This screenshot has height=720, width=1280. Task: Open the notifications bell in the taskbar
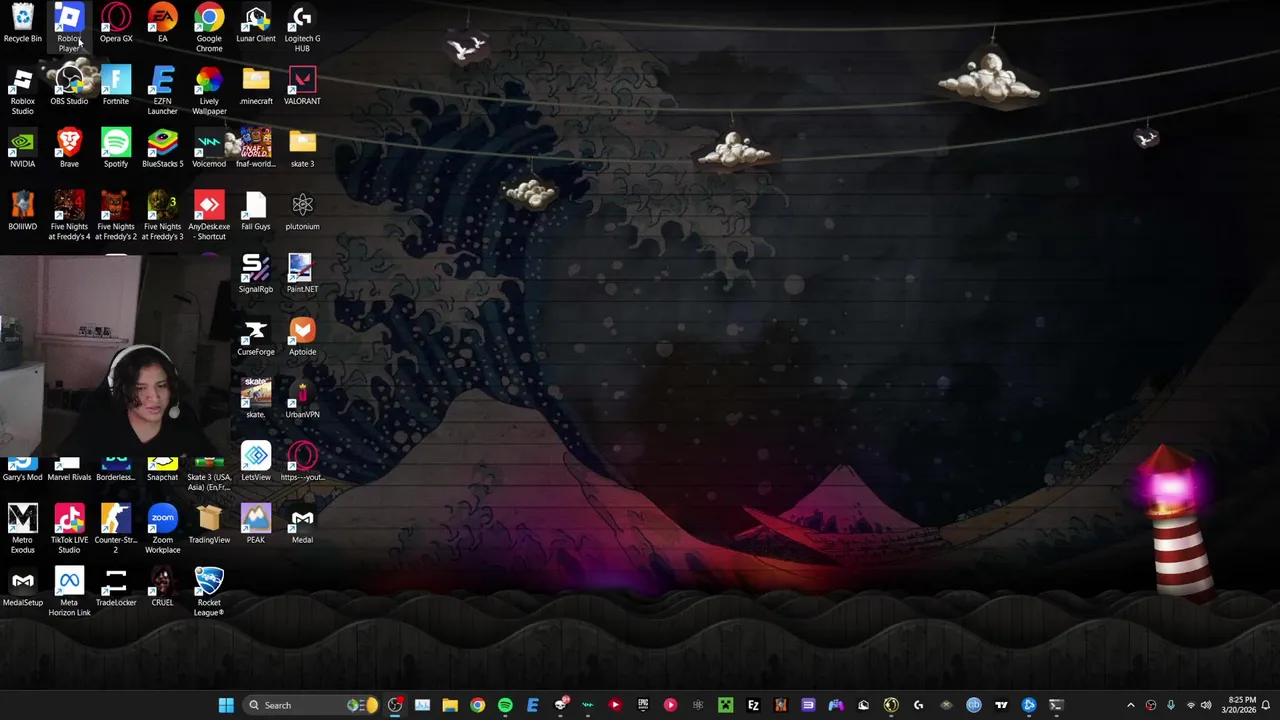pos(1266,705)
